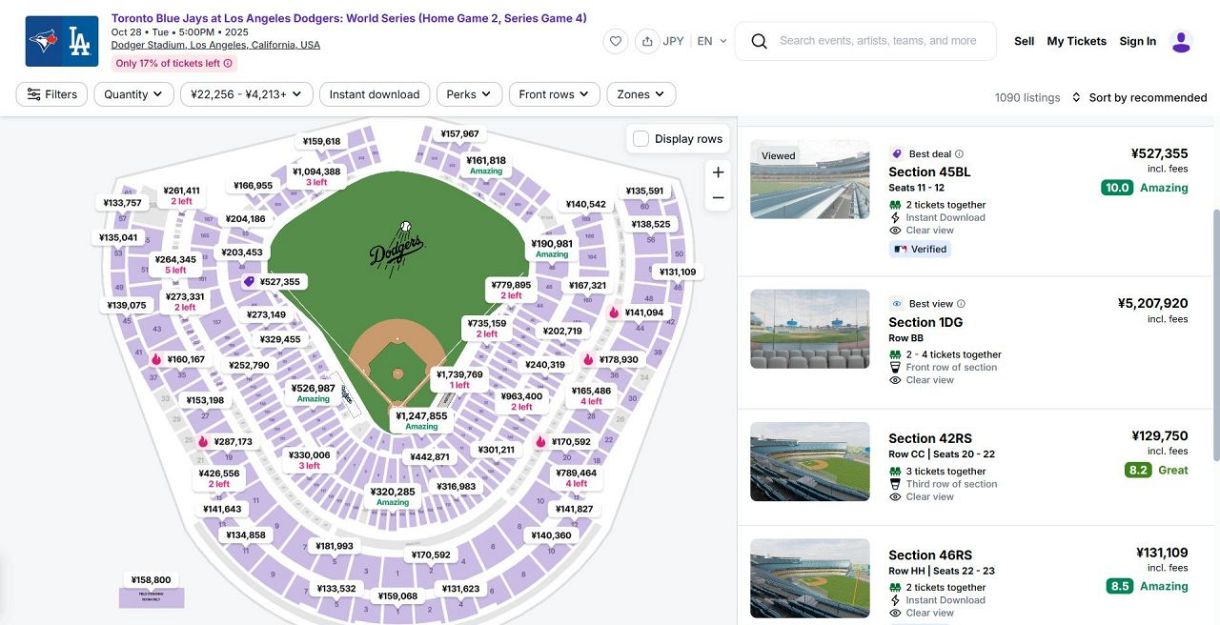Screen dimensions: 1220x625
Task: Select the ¥161,818 Amazing price tag
Action: click(486, 165)
